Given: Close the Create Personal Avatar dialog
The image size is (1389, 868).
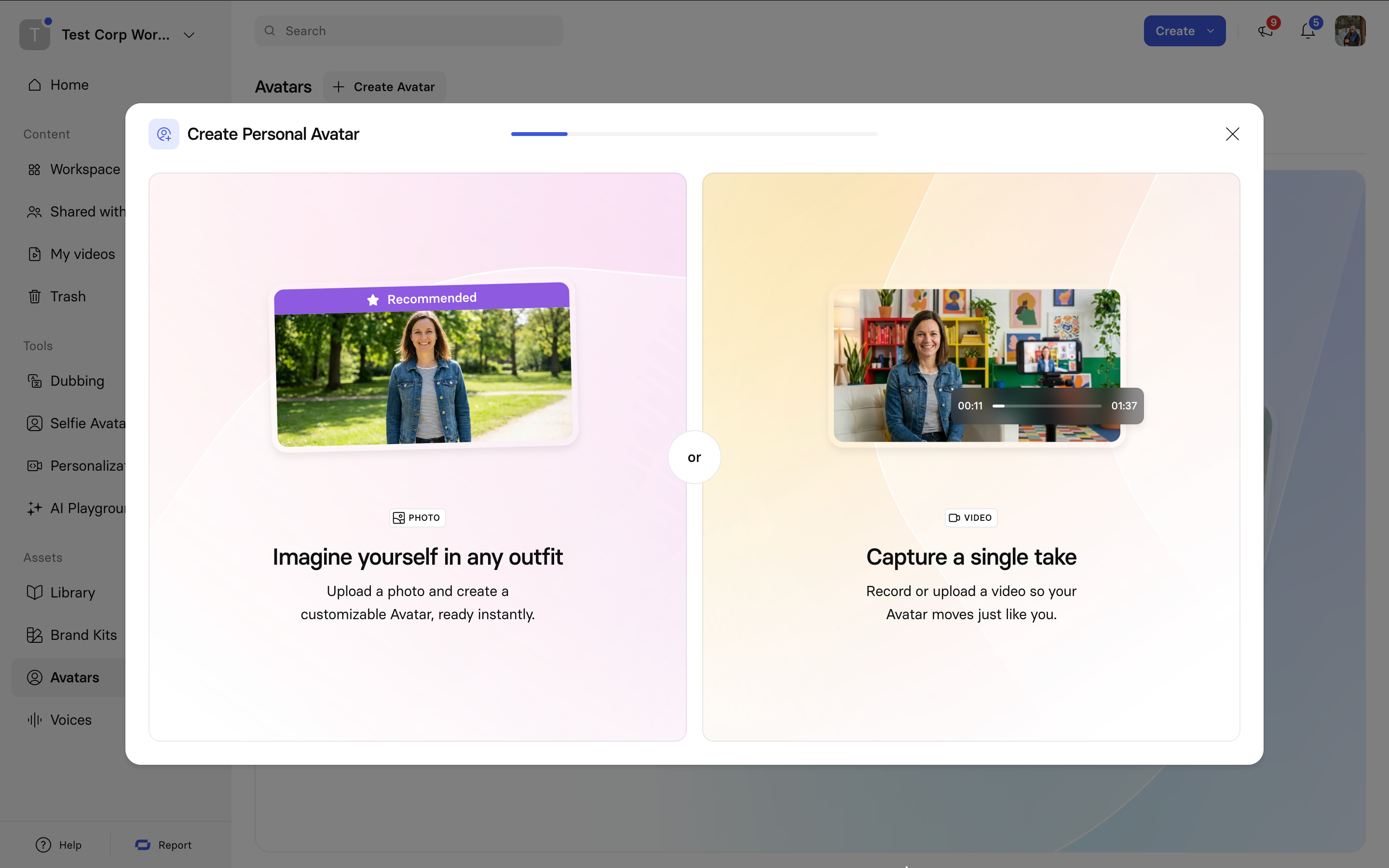Looking at the screenshot, I should click(1232, 134).
